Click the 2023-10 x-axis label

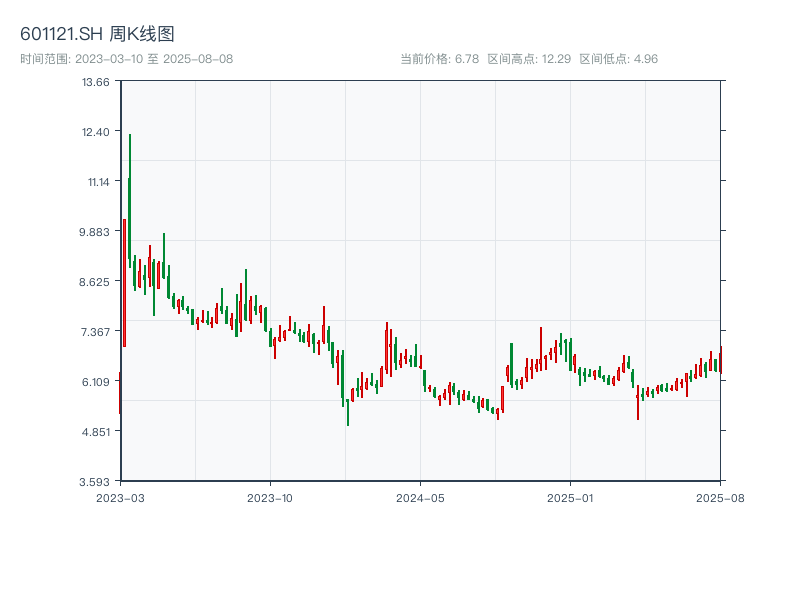270,495
